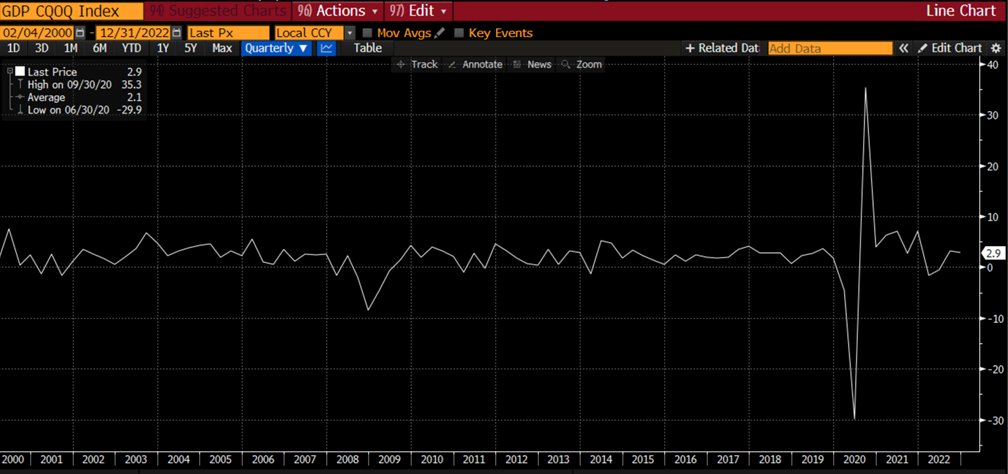Click the pencil icon beside Mov Avgs
Viewport: 1008px width, 474px height.
[x=440, y=33]
